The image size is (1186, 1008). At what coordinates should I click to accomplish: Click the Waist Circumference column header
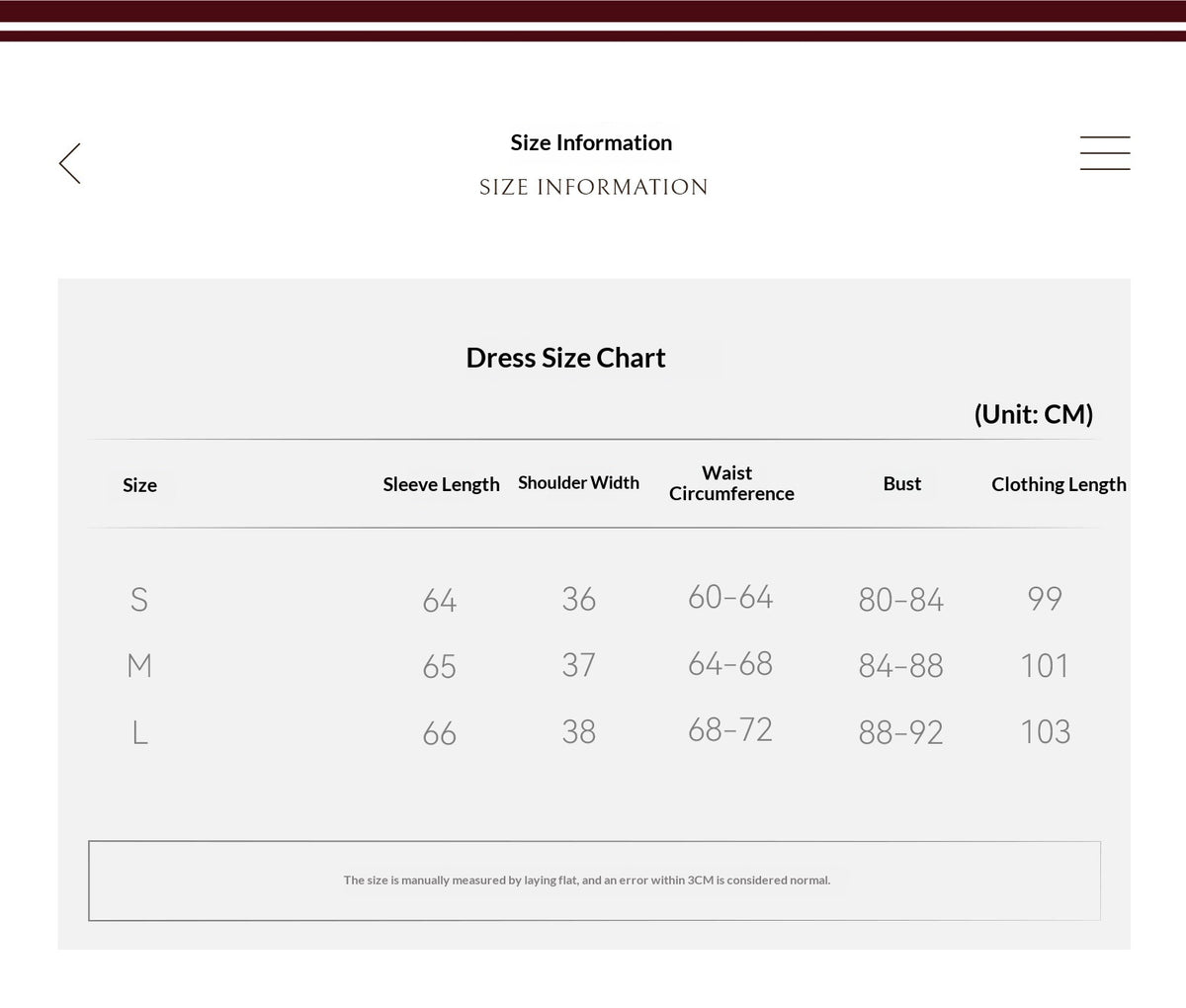730,483
